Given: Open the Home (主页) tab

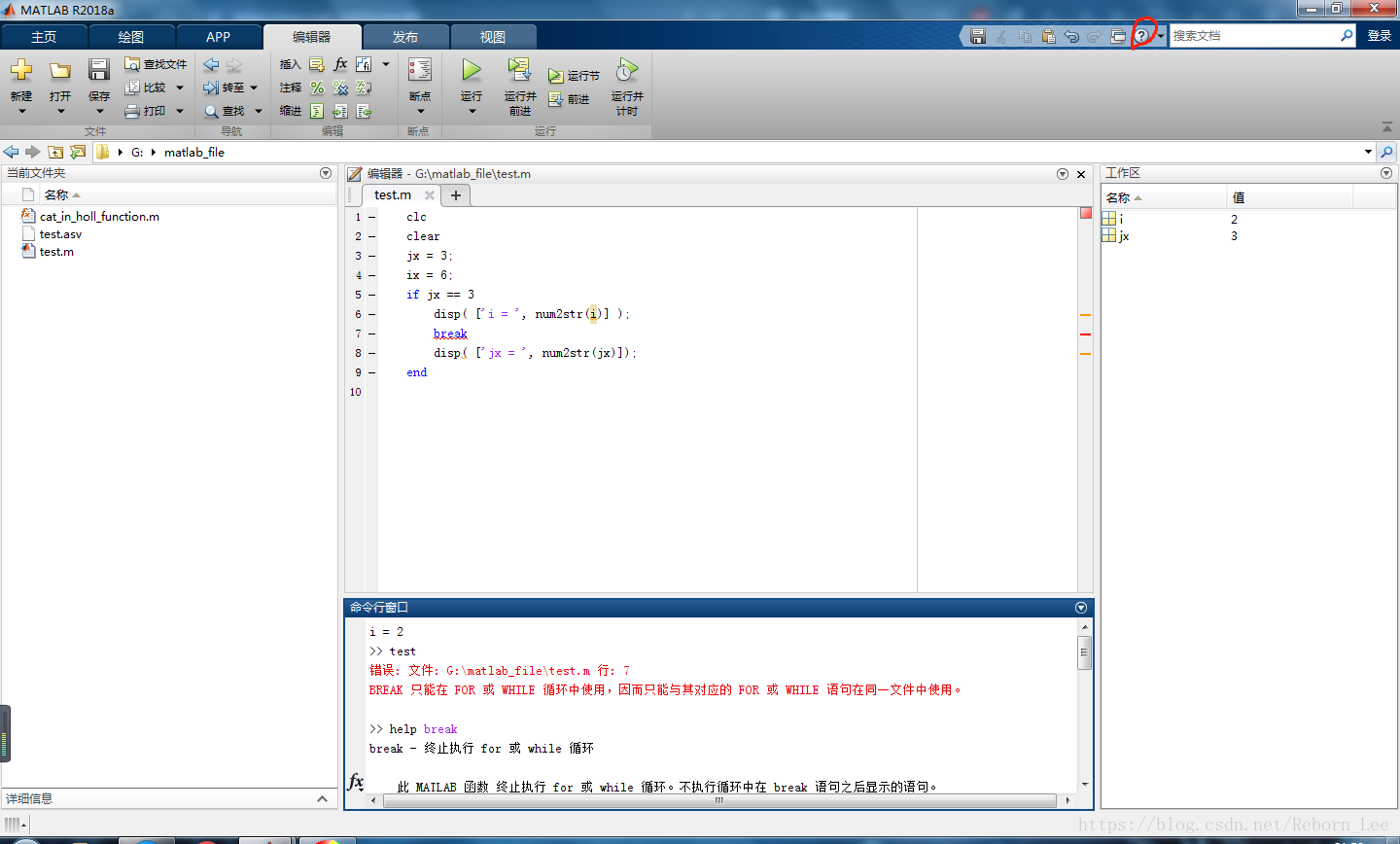Looking at the screenshot, I should coord(44,37).
